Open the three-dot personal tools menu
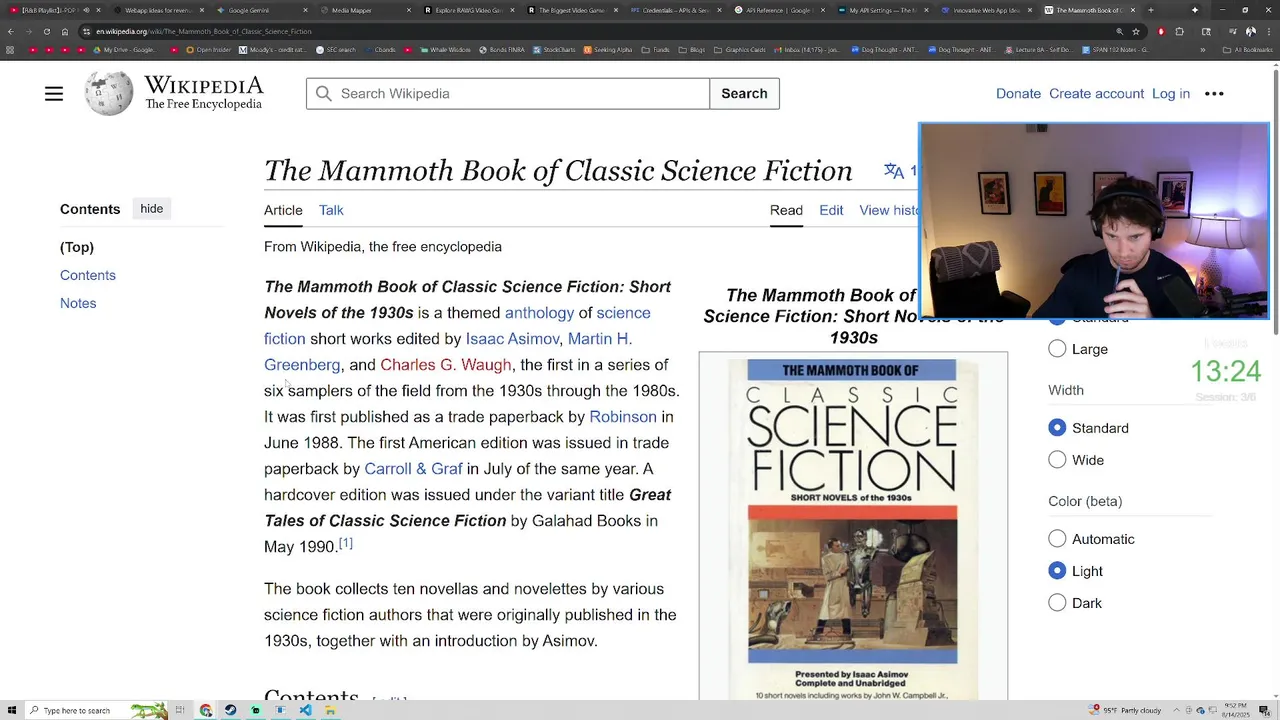 tap(1214, 94)
